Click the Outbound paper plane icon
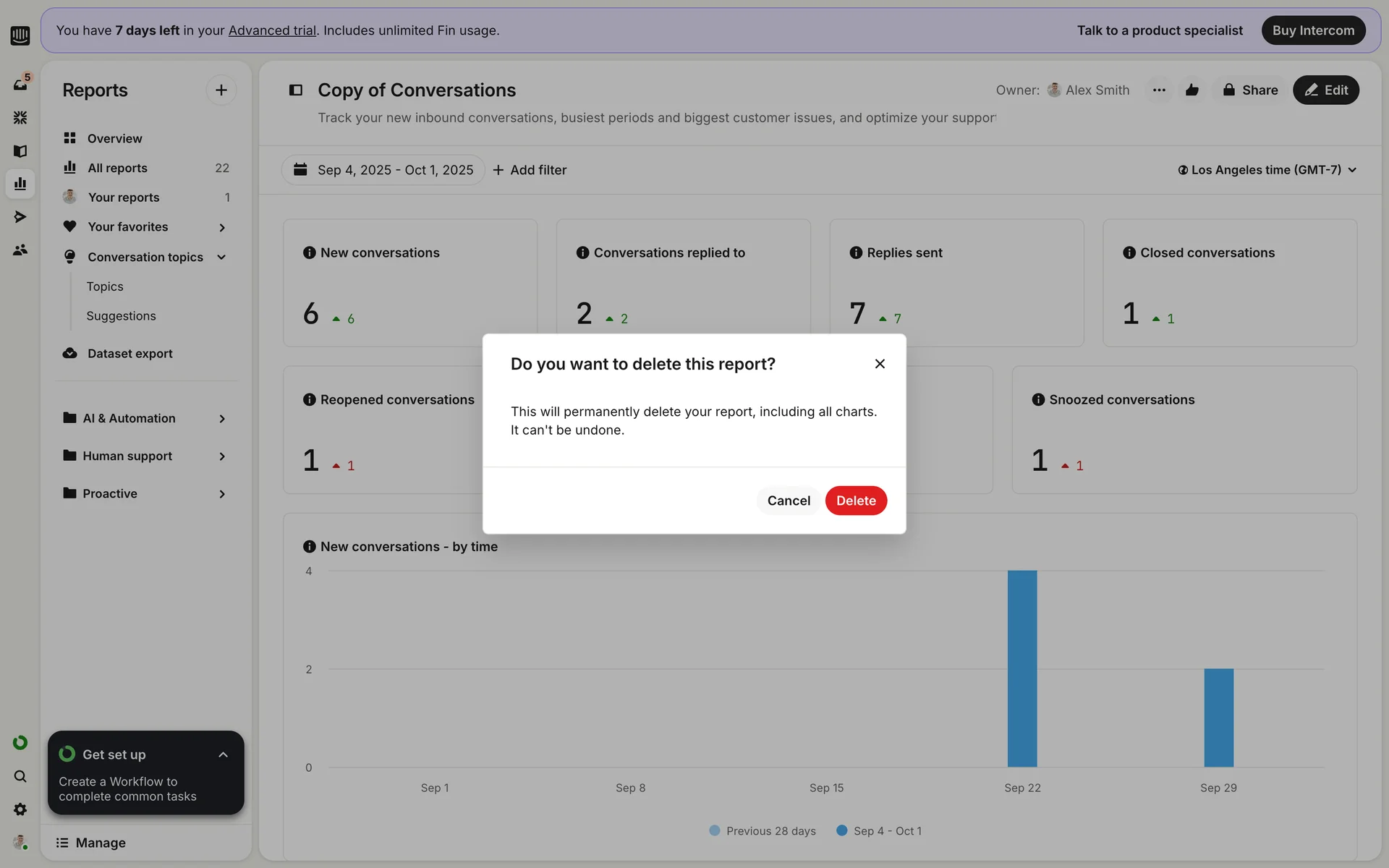The image size is (1389, 868). pos(20,217)
